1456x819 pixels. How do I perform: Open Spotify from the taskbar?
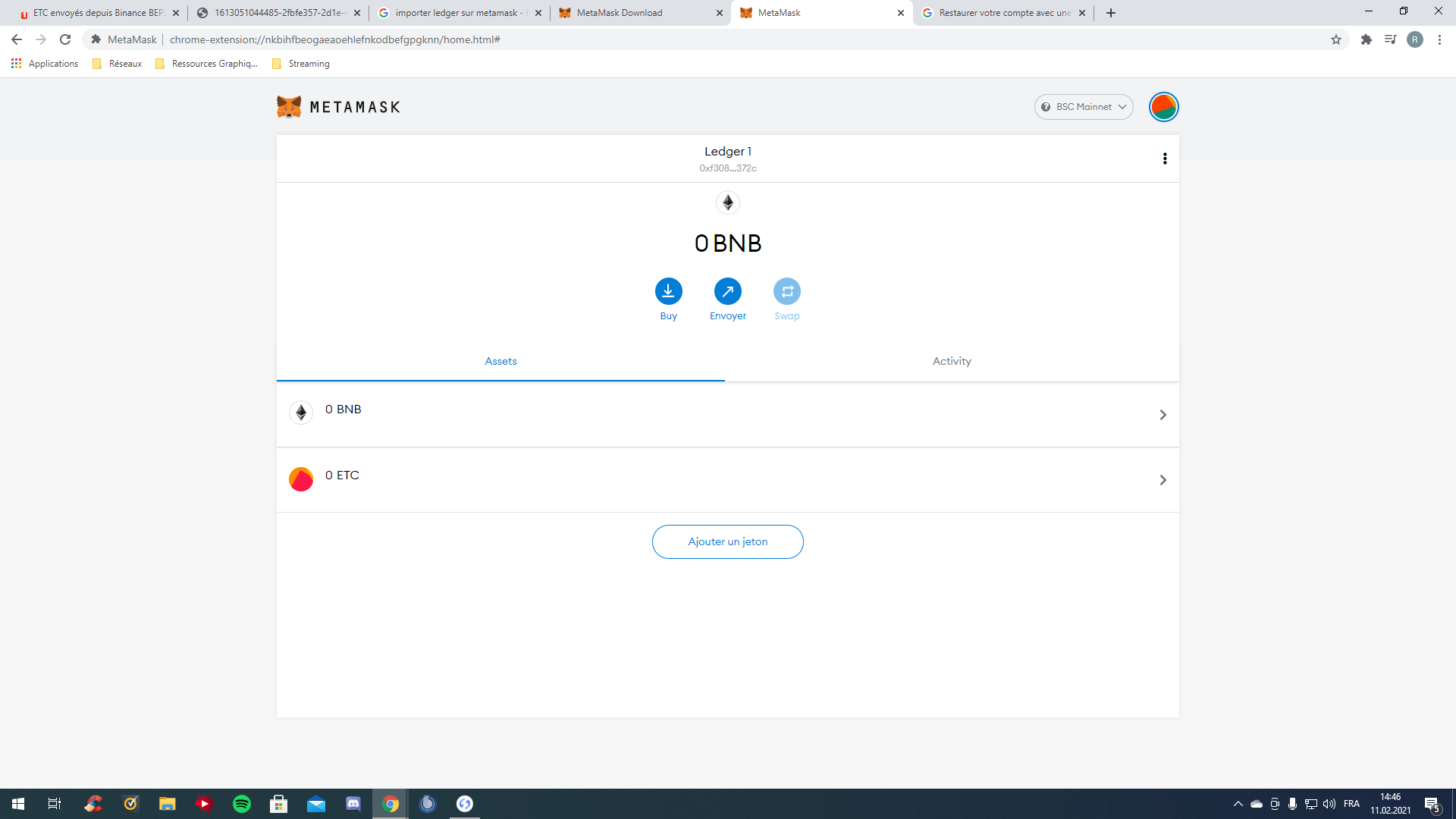[242, 804]
